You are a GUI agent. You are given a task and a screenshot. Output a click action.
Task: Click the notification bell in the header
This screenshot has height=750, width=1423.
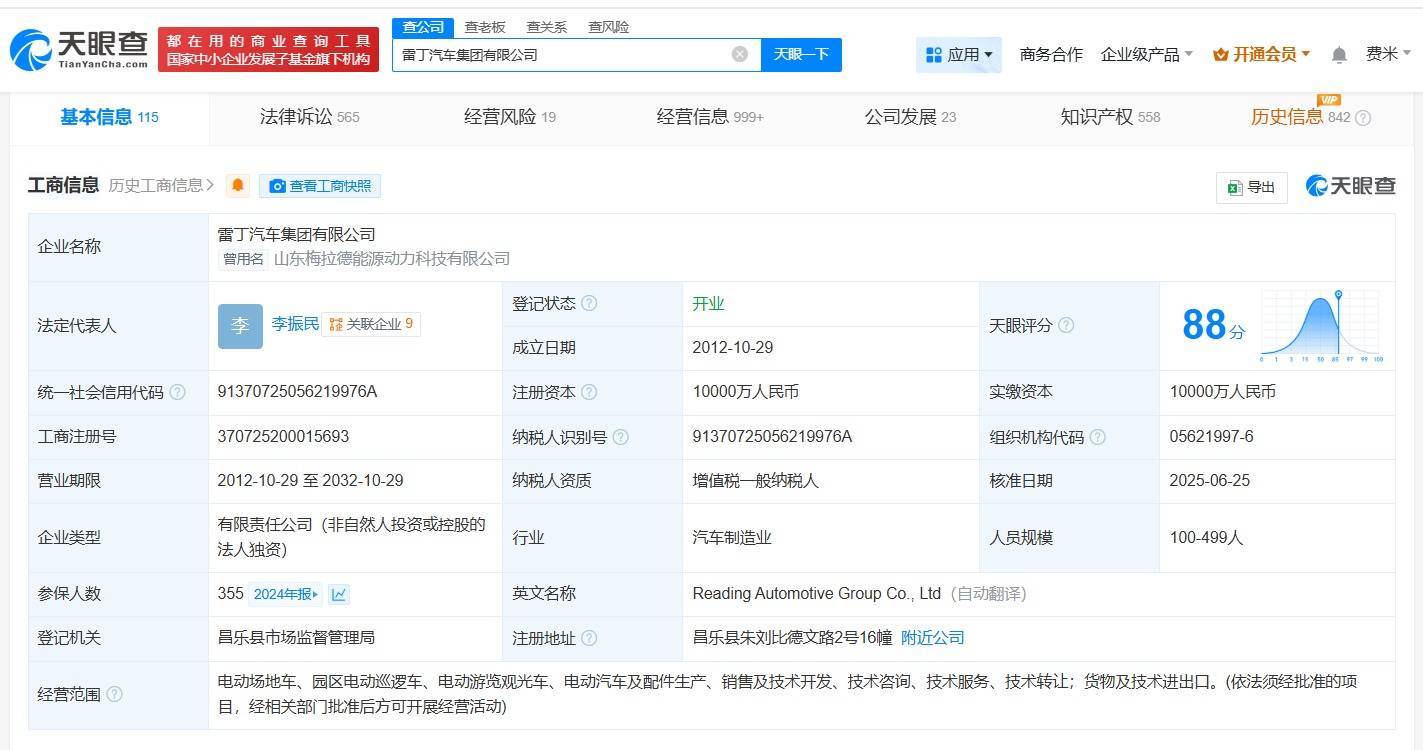coord(1339,54)
